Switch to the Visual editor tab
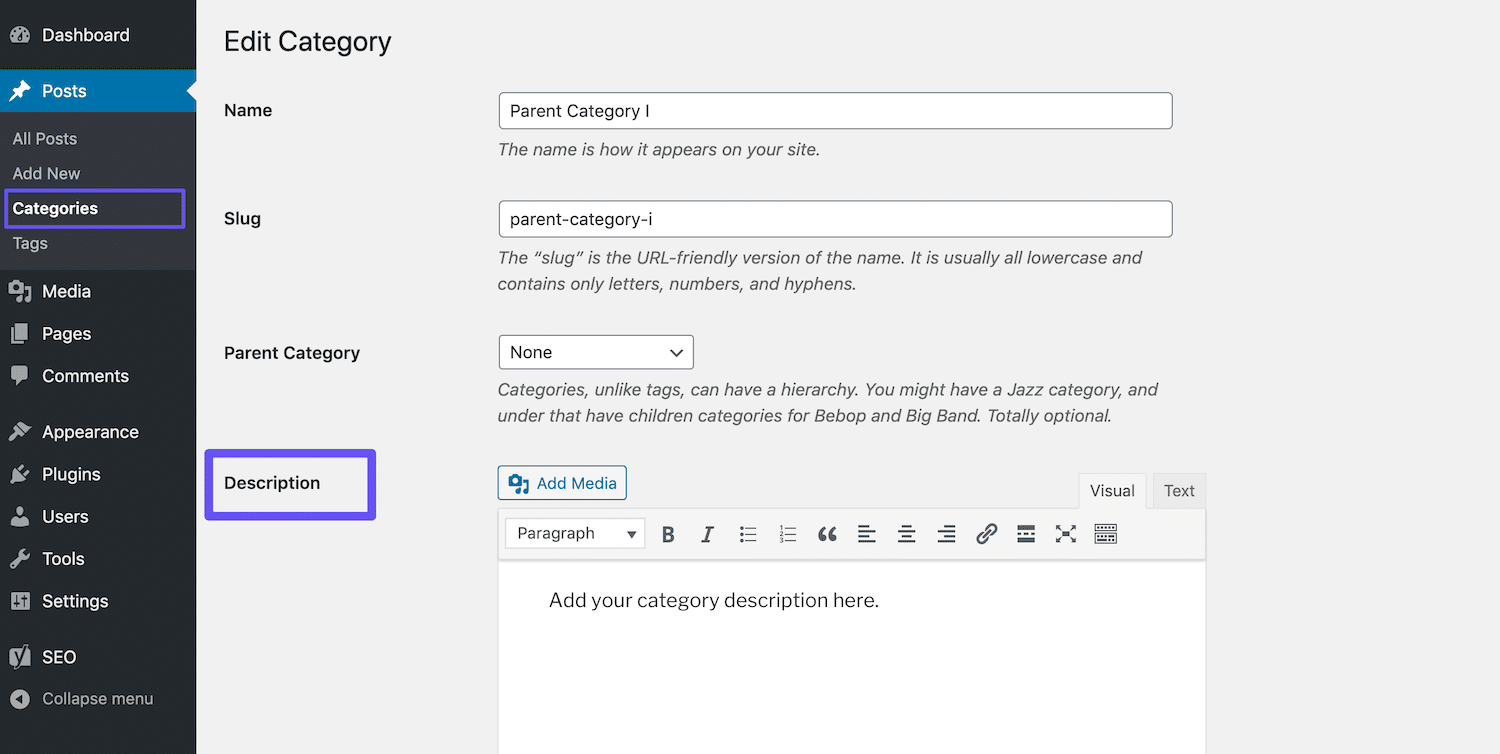The height and width of the screenshot is (754, 1500). [x=1112, y=491]
